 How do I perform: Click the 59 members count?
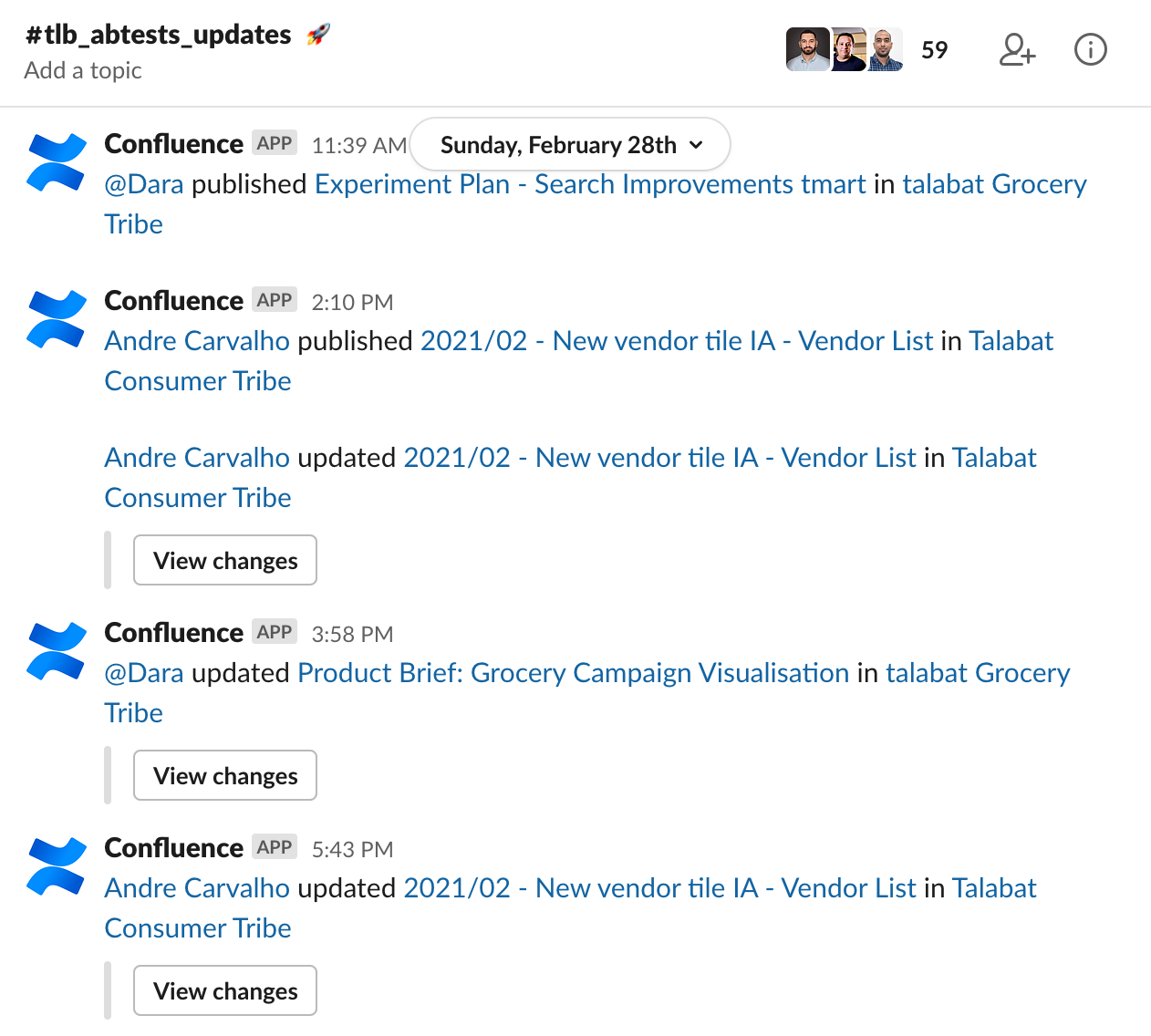coord(934,50)
